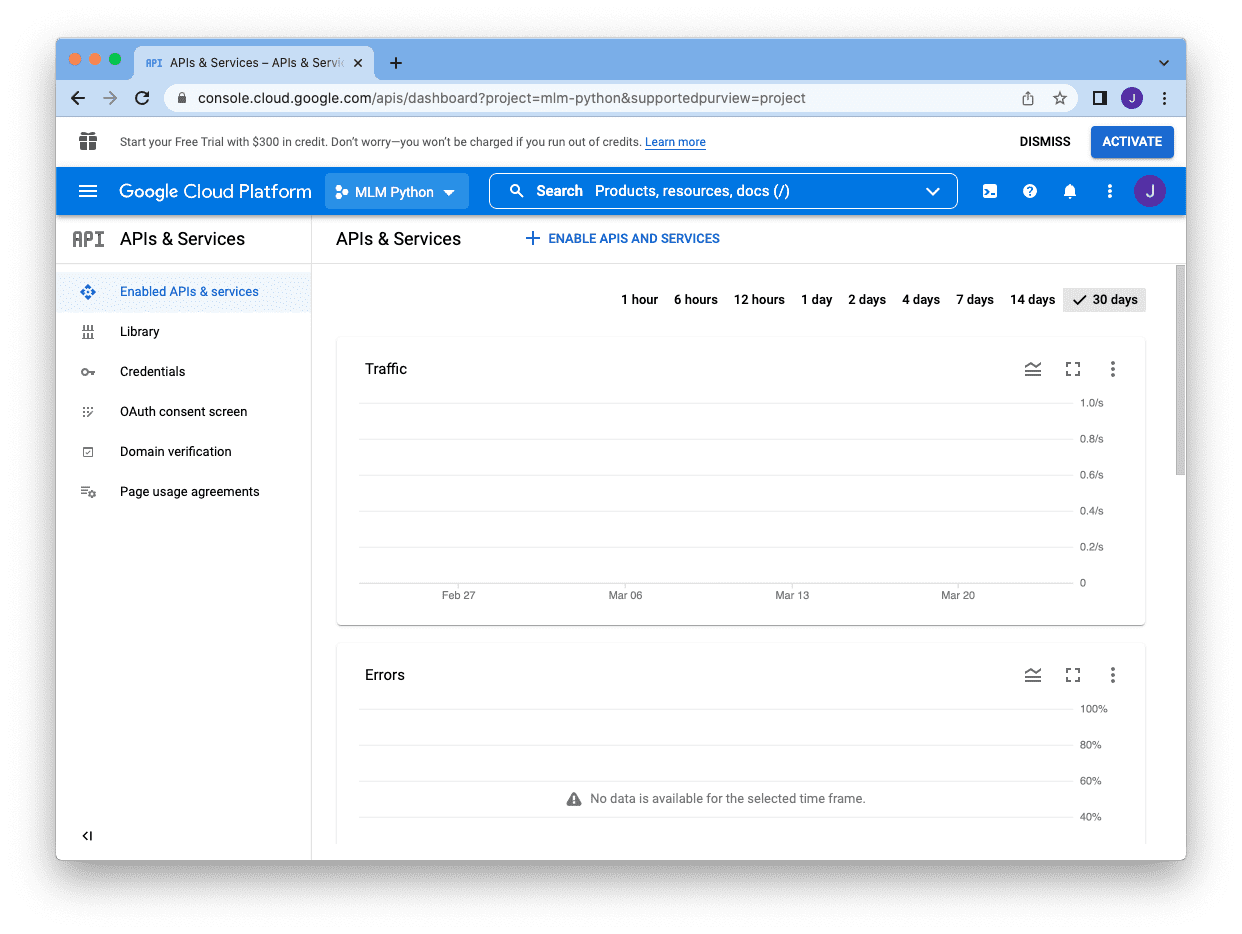Go back with the browser back arrow
The width and height of the screenshot is (1242, 934).
pos(78,98)
